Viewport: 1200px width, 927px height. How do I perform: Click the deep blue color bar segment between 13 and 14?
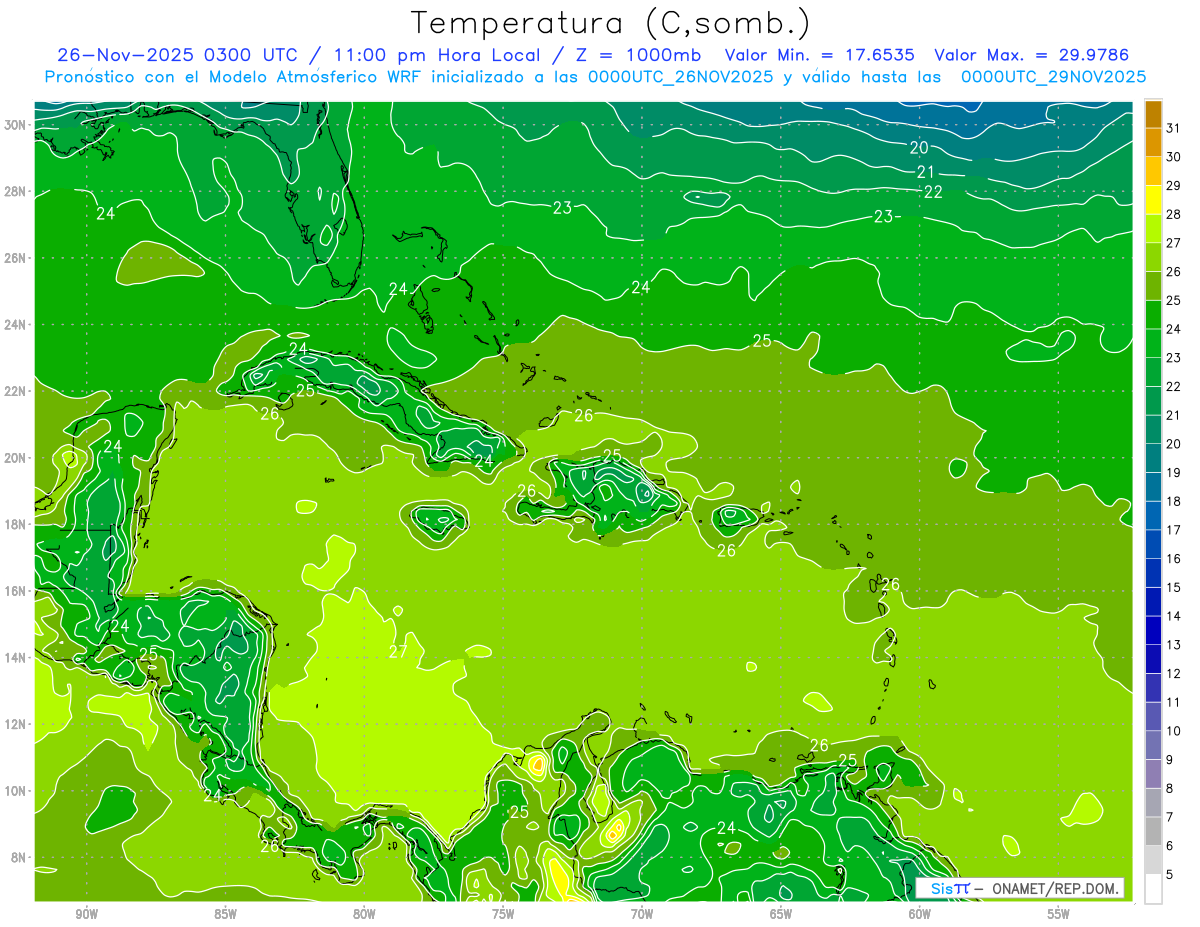pos(1153,630)
